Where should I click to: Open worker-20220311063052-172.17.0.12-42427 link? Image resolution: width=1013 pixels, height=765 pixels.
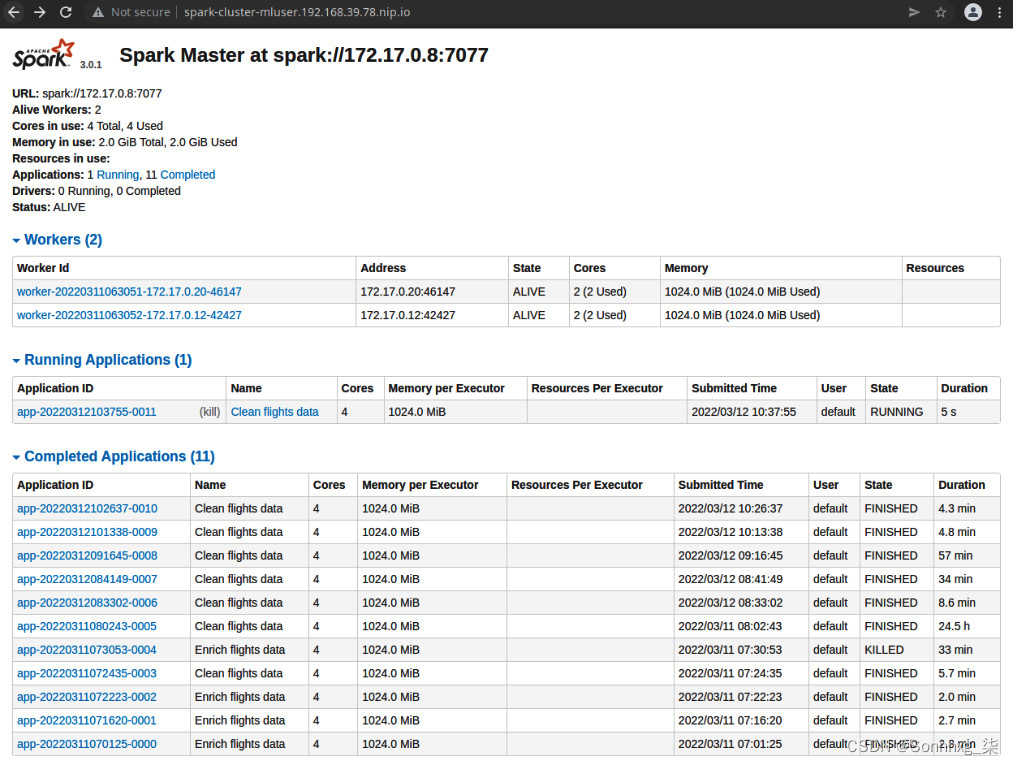pos(129,315)
